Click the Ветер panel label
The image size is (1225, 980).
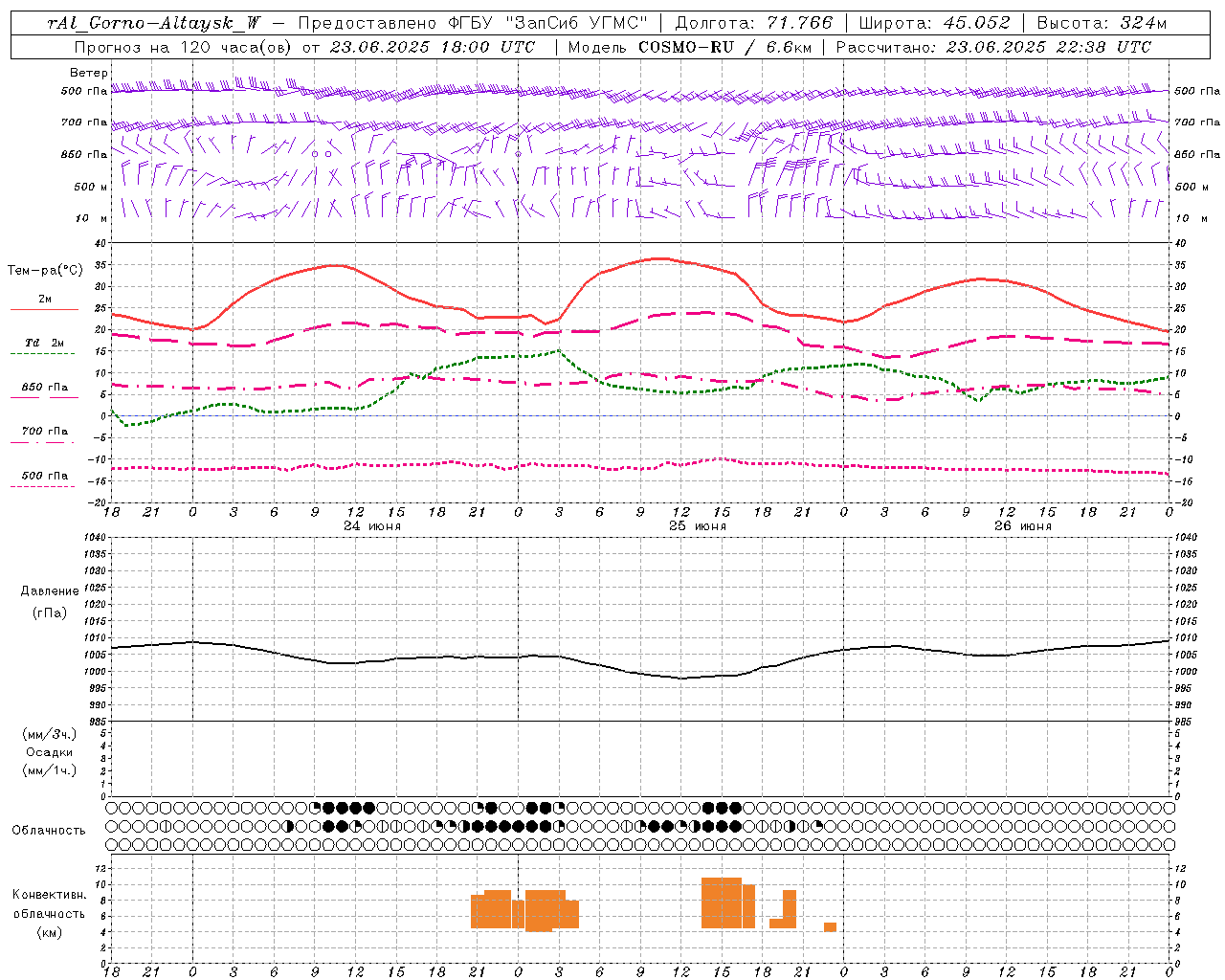(x=89, y=73)
